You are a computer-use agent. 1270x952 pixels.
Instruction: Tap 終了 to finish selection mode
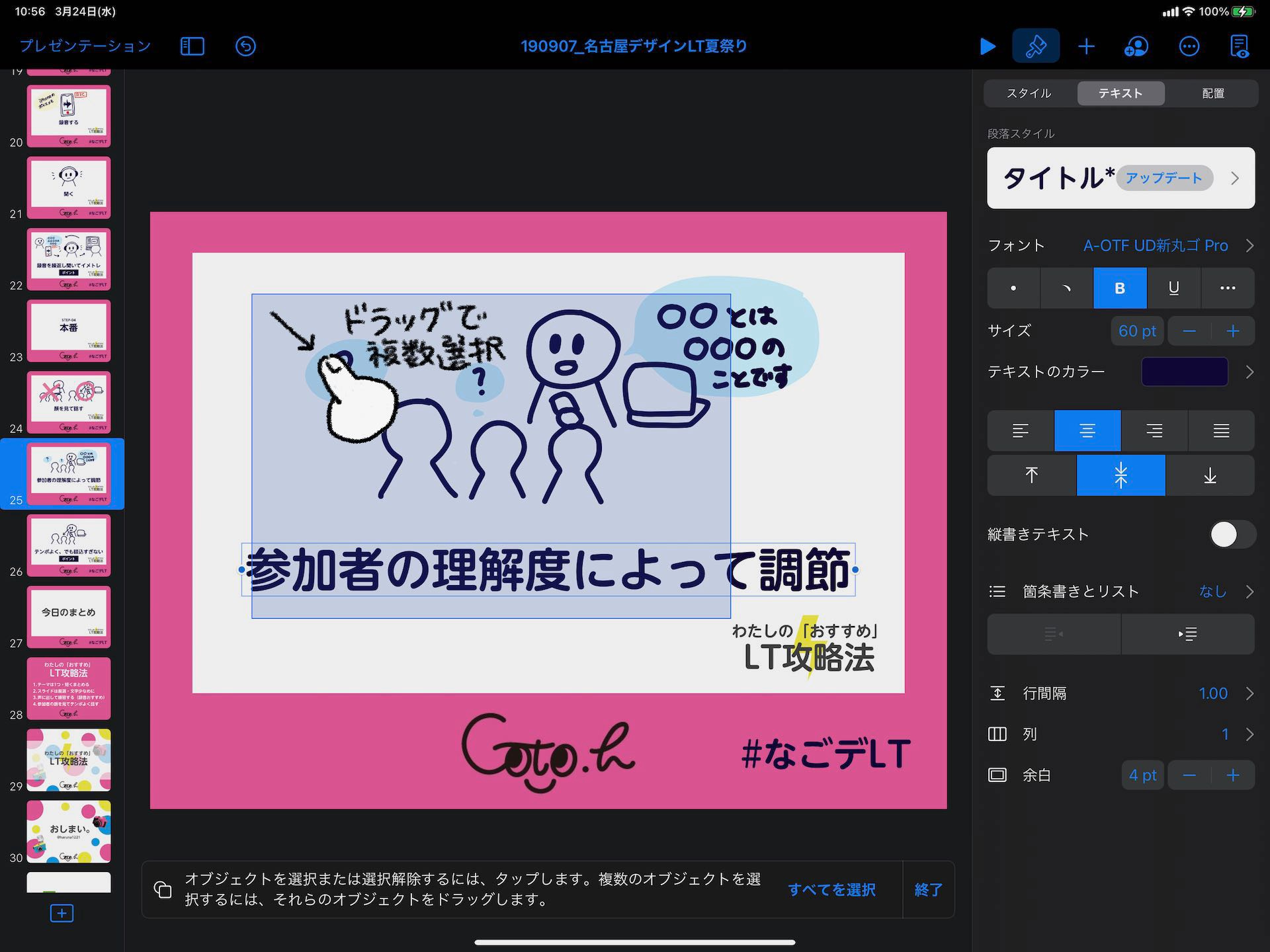pos(928,890)
